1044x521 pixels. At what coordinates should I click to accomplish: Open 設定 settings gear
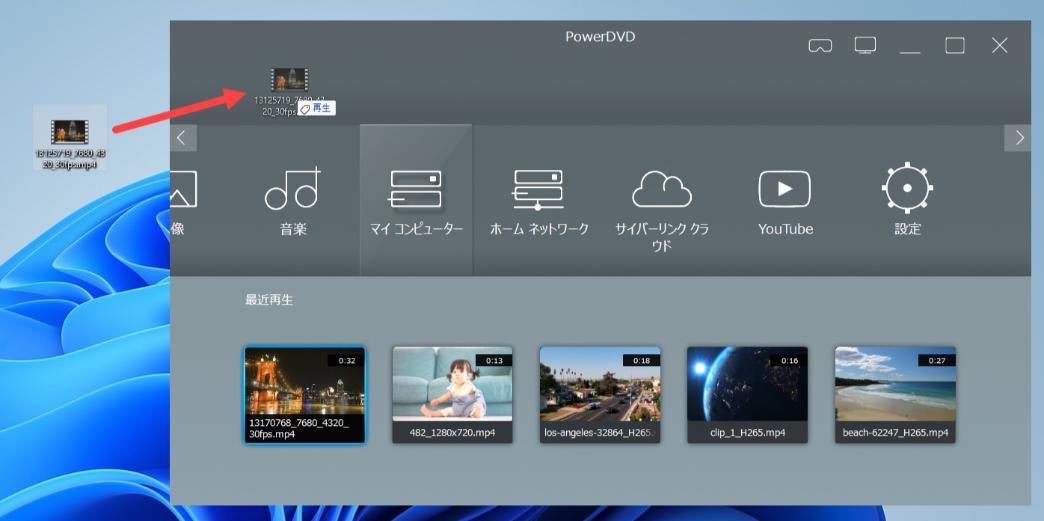(908, 200)
